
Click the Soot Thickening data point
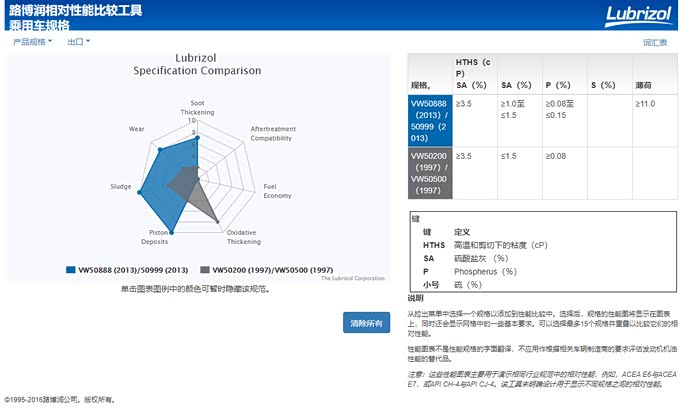tap(197, 137)
